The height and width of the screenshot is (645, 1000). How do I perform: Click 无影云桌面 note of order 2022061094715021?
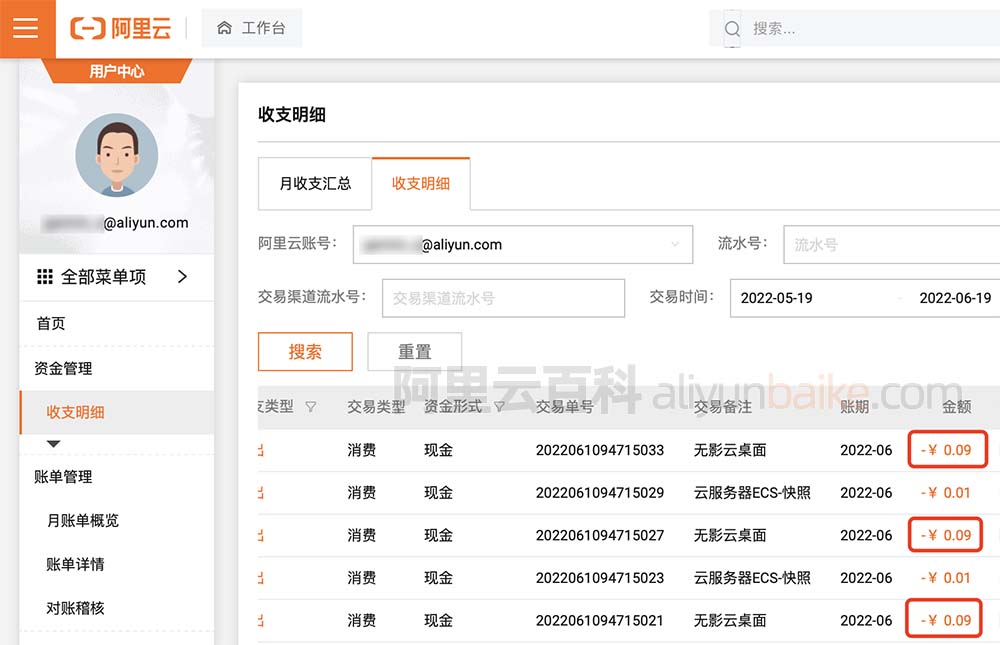pos(730,620)
